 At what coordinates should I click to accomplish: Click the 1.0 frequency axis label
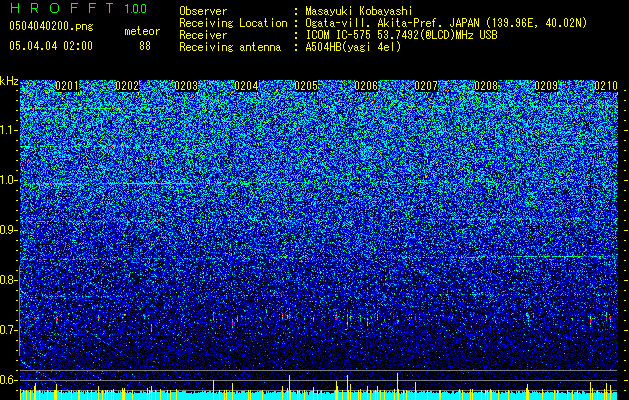point(9,180)
